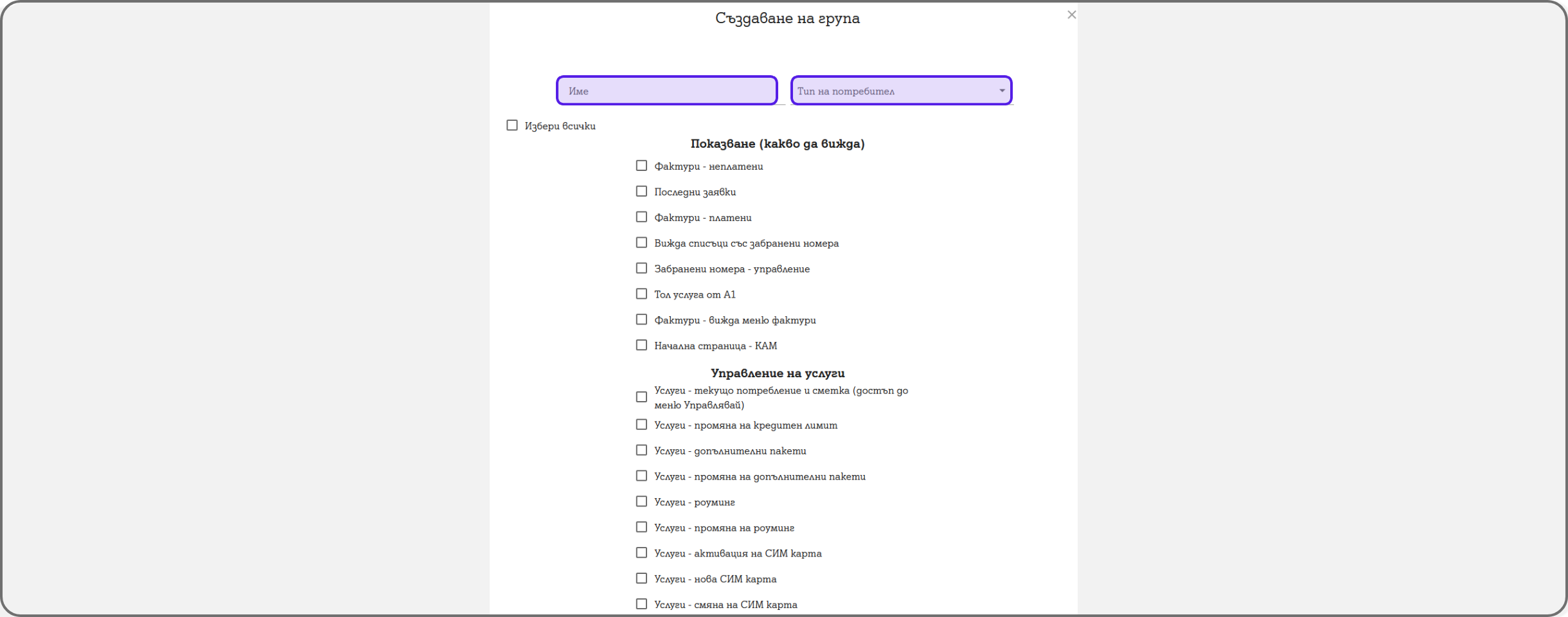Enable Услуги - промяна на допълнителни пакети

click(x=641, y=476)
